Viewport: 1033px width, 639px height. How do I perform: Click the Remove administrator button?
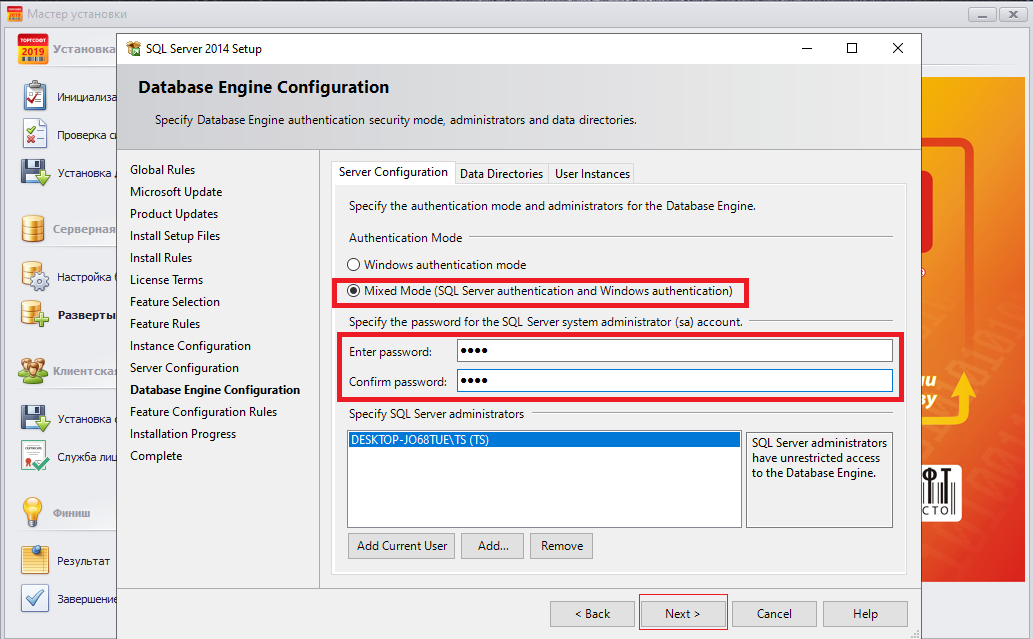(562, 546)
